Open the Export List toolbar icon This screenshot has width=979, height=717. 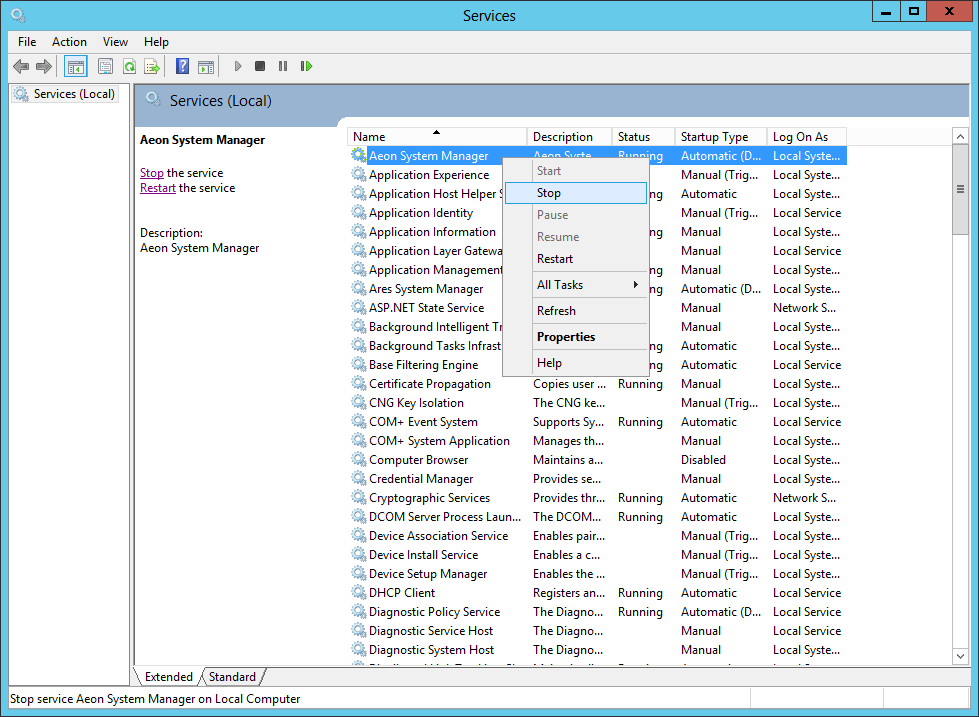pyautogui.click(x=151, y=66)
